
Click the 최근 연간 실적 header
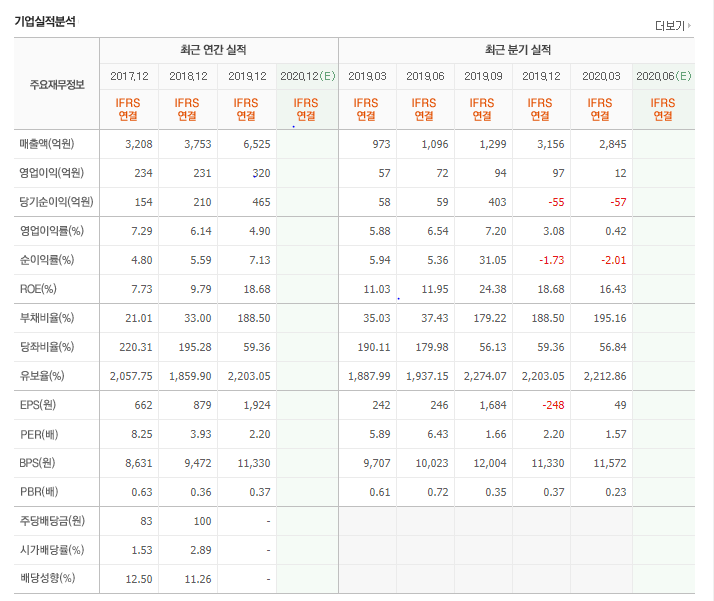pos(213,50)
